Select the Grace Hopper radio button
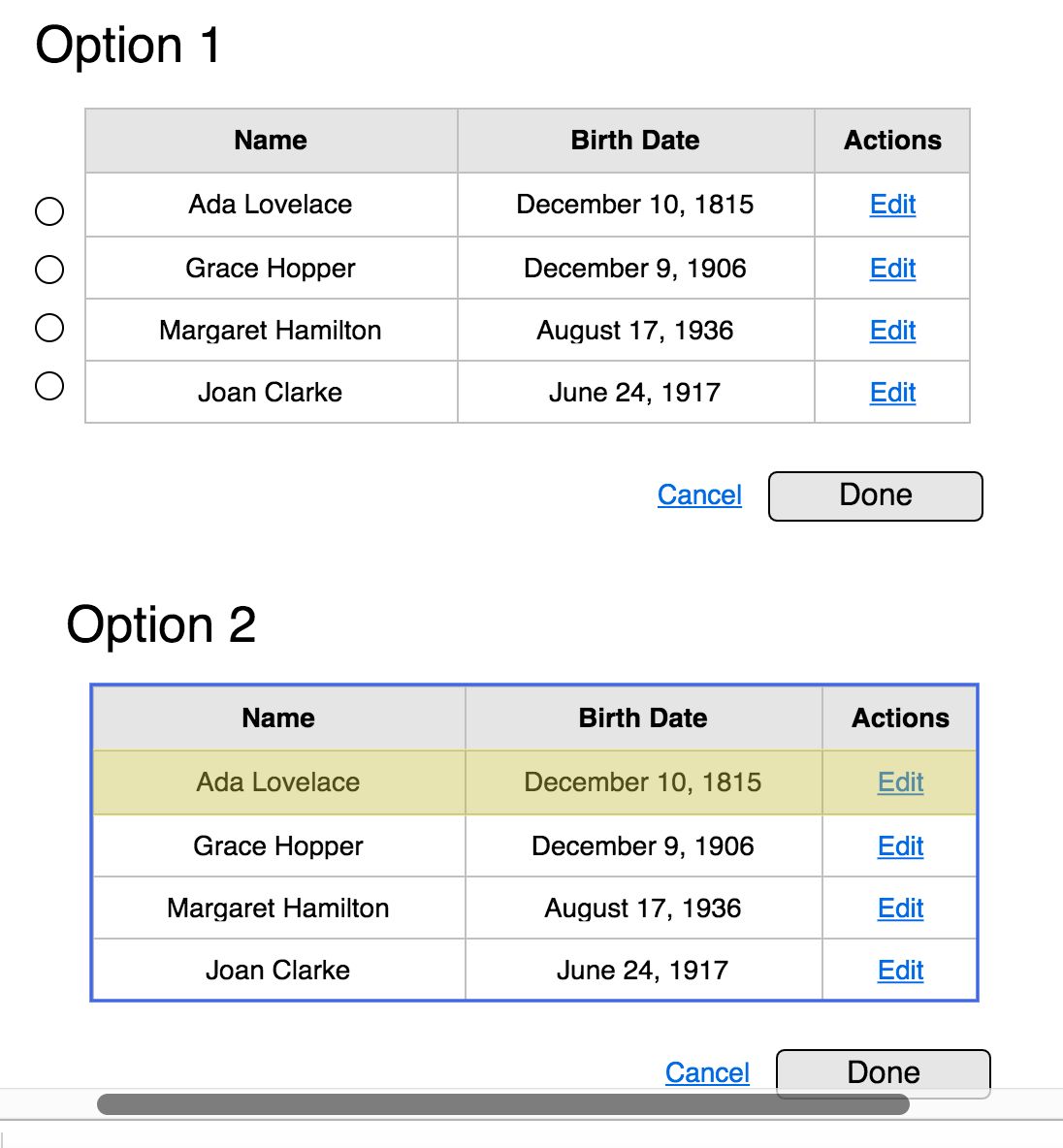 pyautogui.click(x=49, y=270)
